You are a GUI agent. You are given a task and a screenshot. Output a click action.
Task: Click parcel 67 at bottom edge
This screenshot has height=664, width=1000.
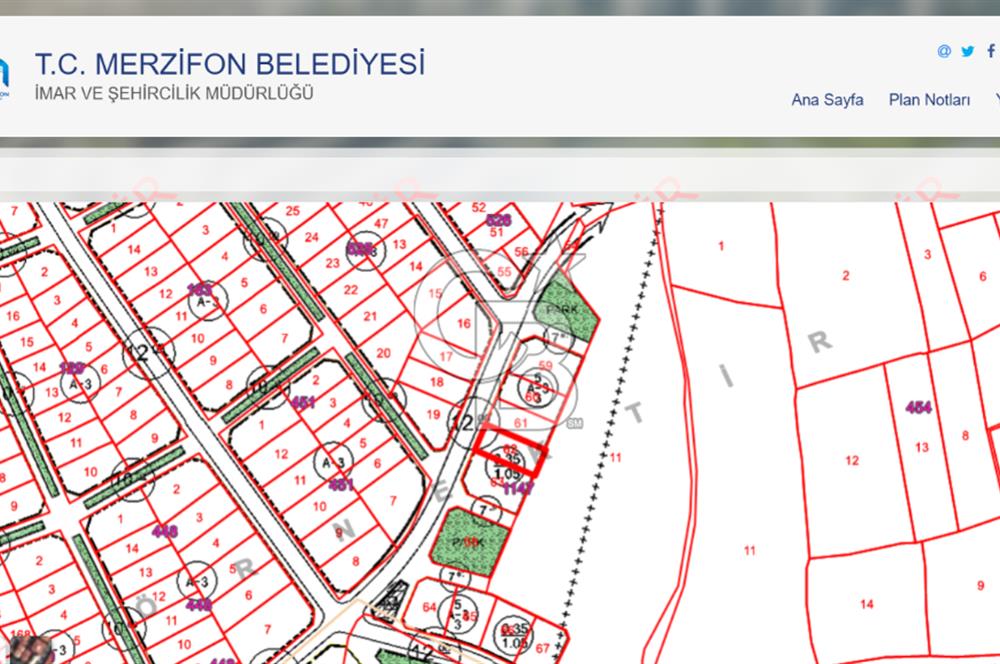tap(543, 649)
